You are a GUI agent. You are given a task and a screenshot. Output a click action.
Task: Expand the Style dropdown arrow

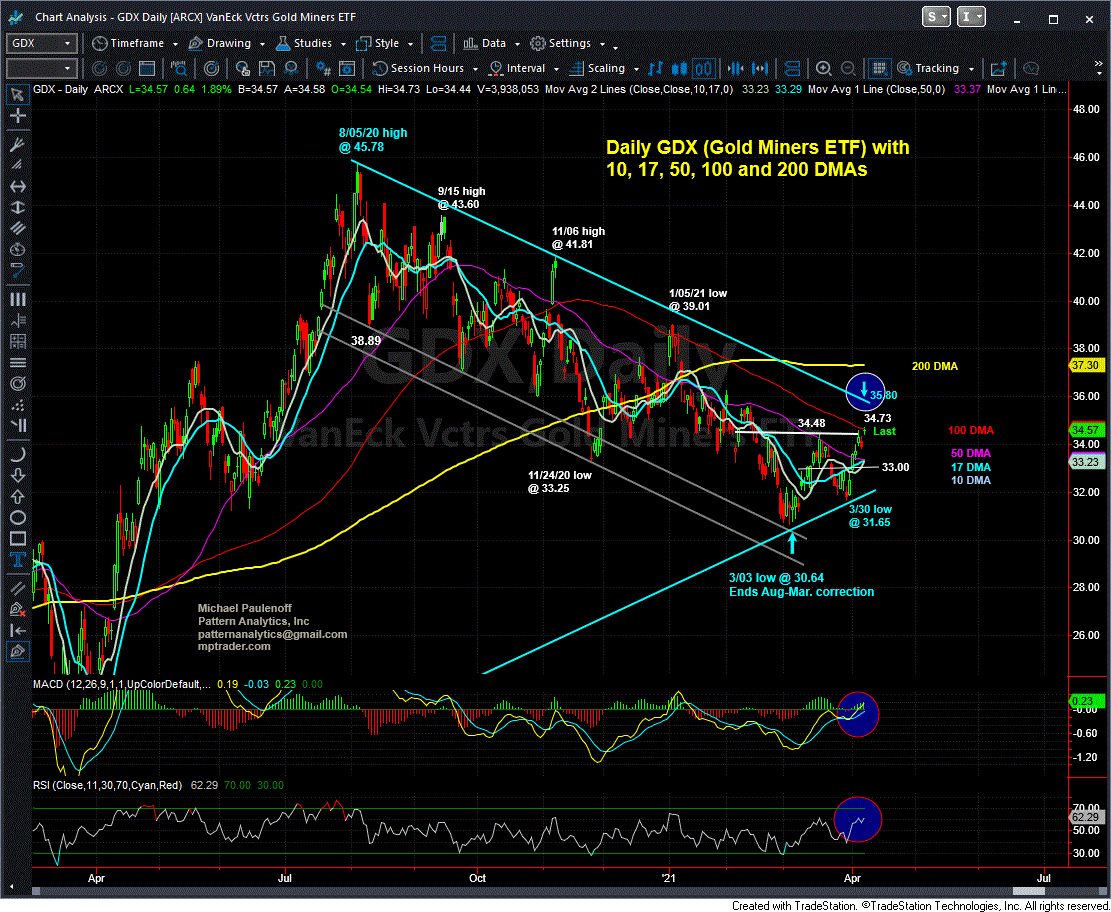(x=408, y=45)
